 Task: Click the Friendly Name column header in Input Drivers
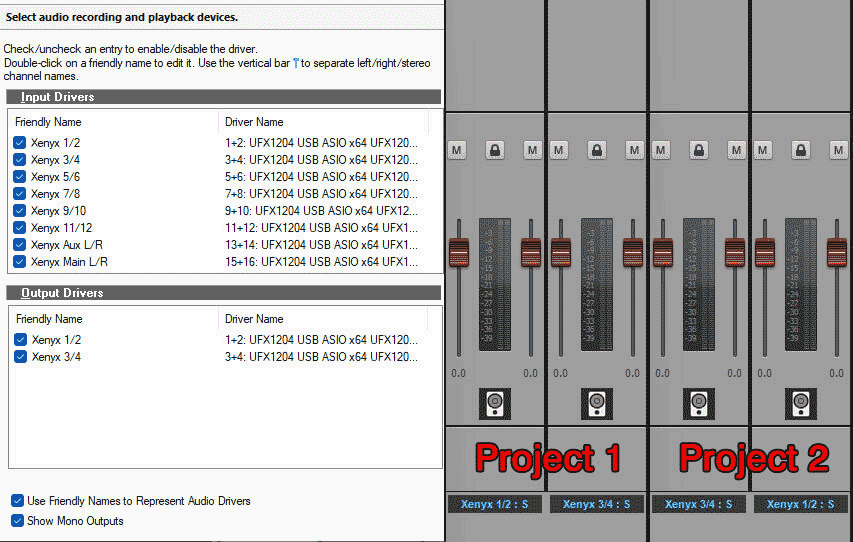point(48,122)
